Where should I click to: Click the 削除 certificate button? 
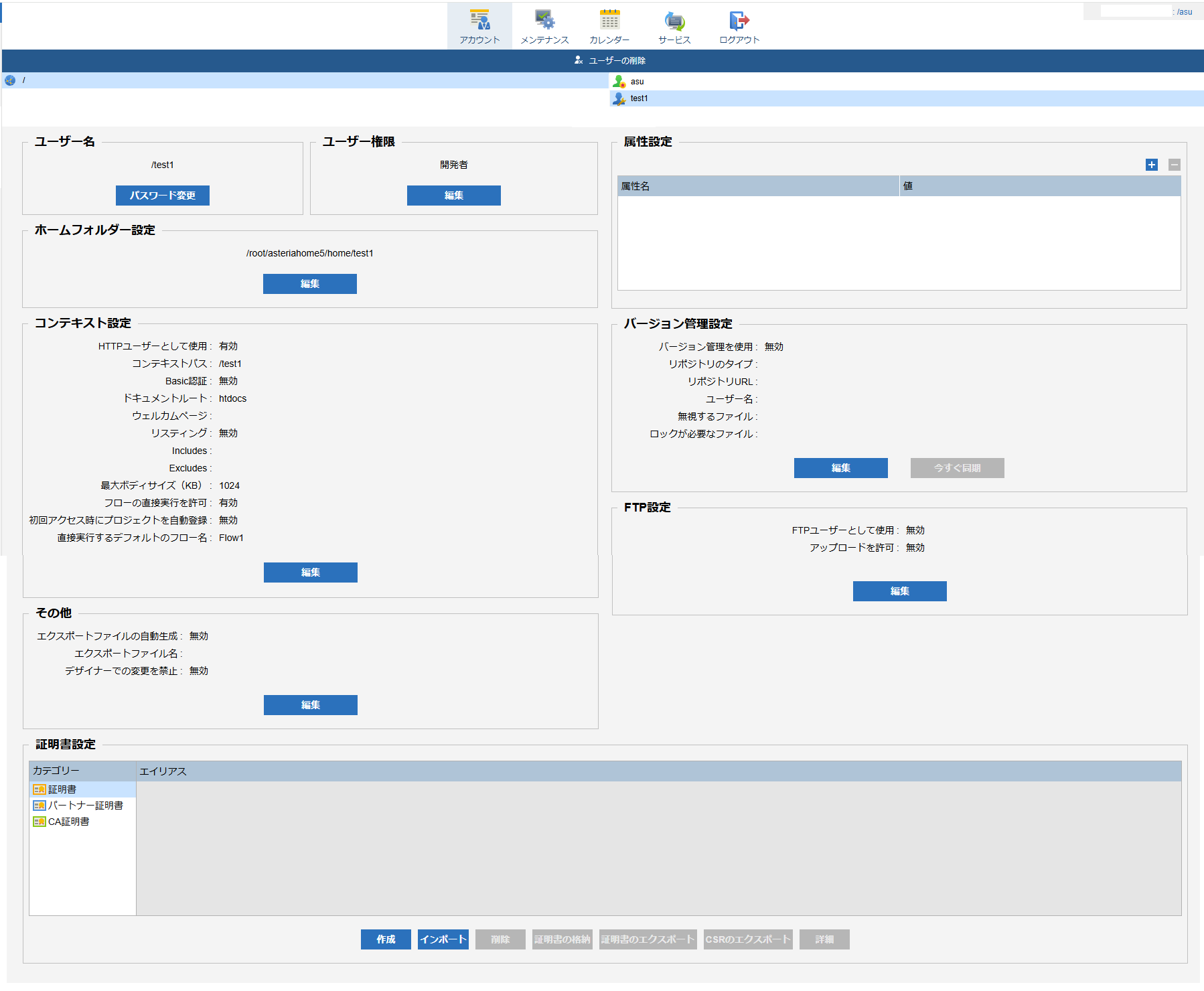pos(500,939)
